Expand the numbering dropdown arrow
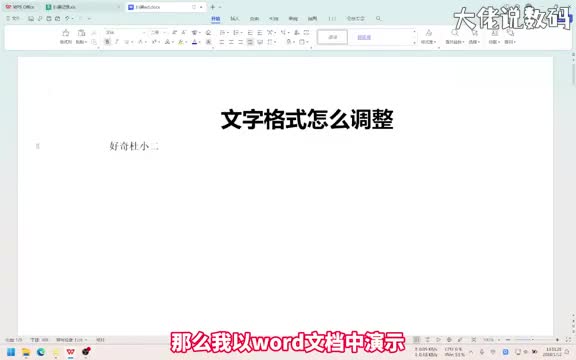This screenshot has width=576, height=360. click(x=241, y=33)
